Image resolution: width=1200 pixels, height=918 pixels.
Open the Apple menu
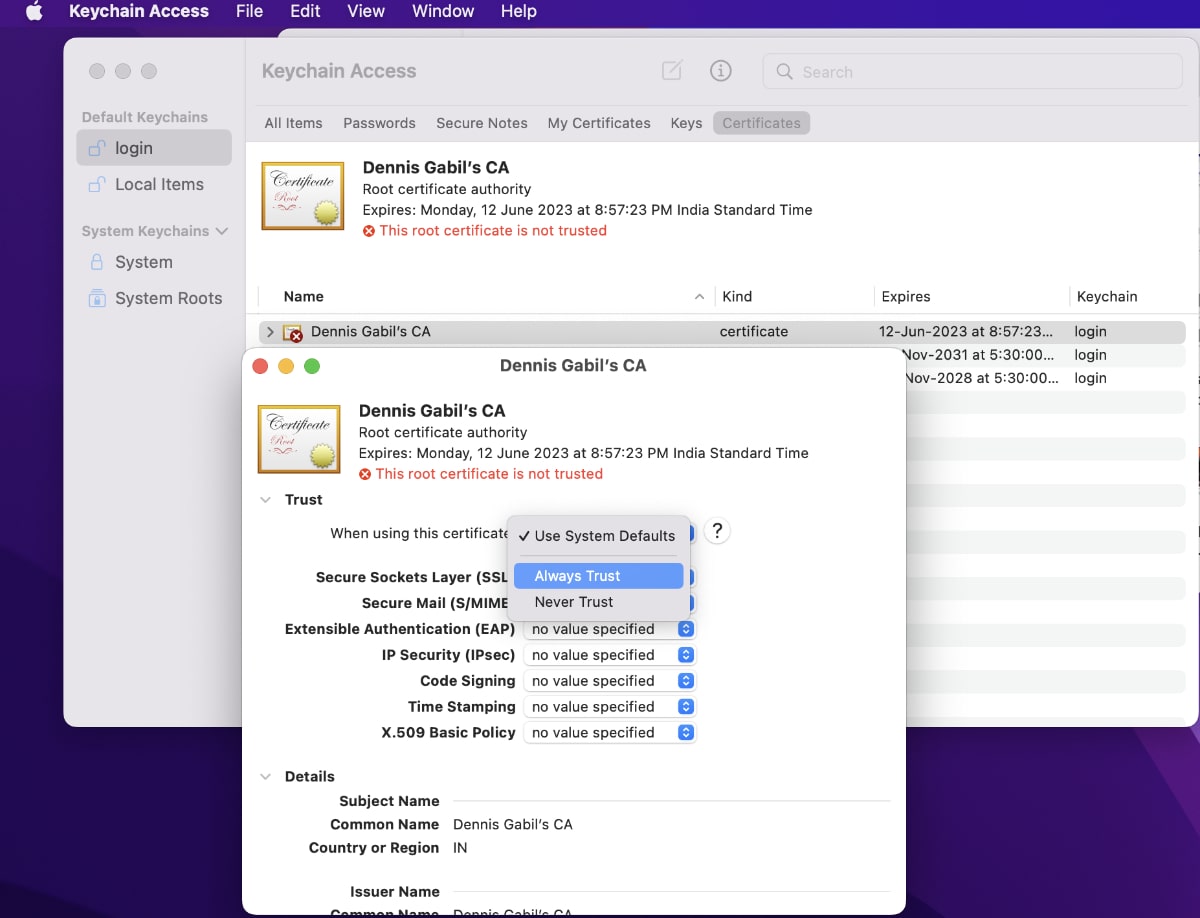34,12
